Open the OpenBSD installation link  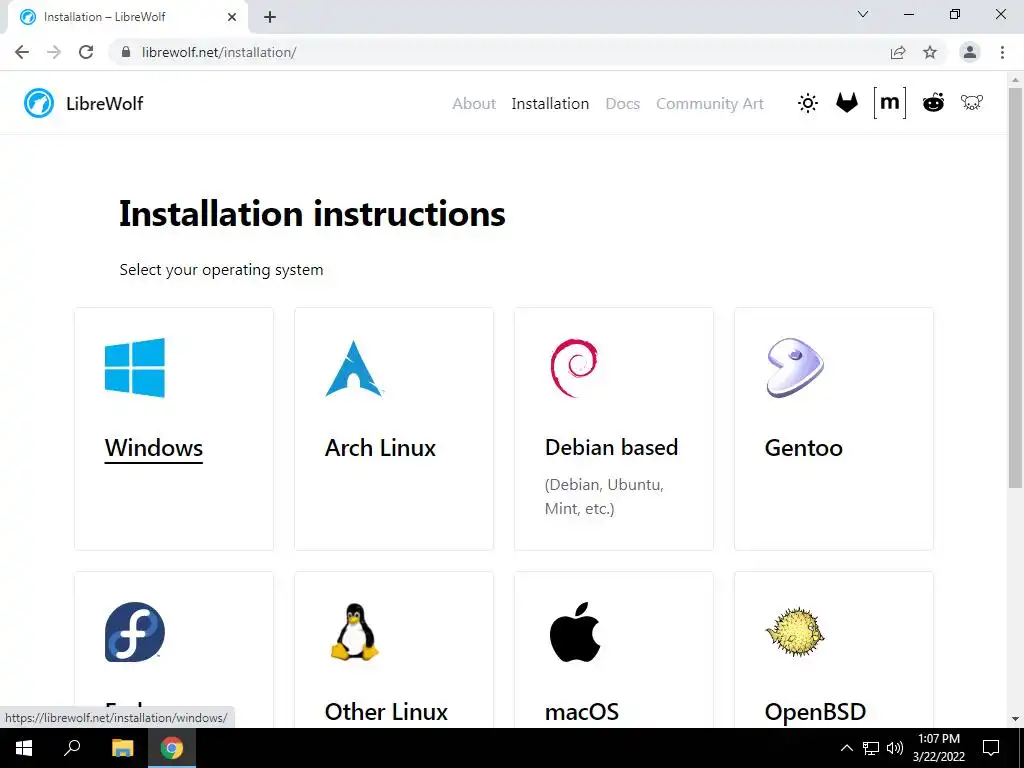pyautogui.click(x=815, y=712)
